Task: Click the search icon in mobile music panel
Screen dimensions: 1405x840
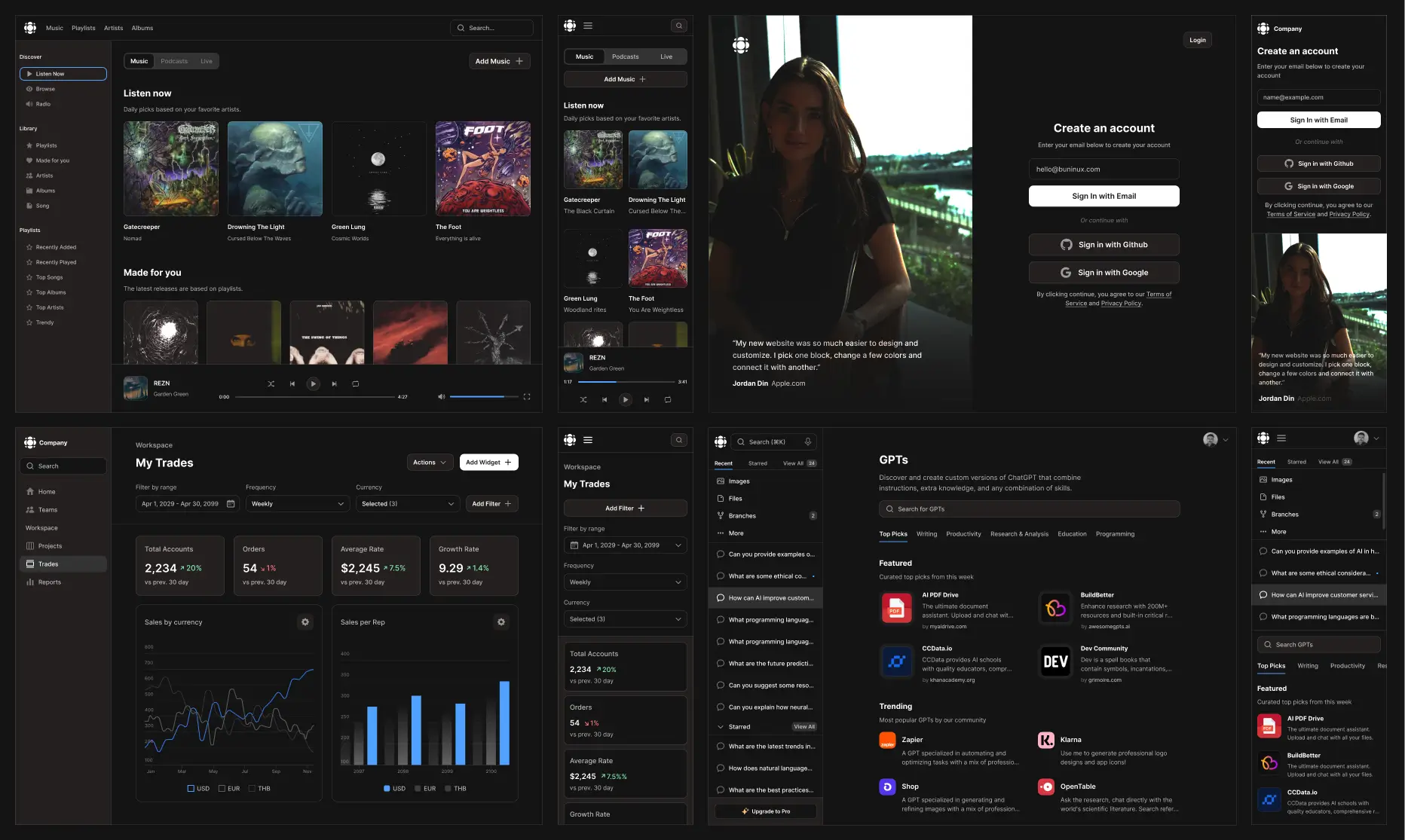Action: click(x=679, y=26)
